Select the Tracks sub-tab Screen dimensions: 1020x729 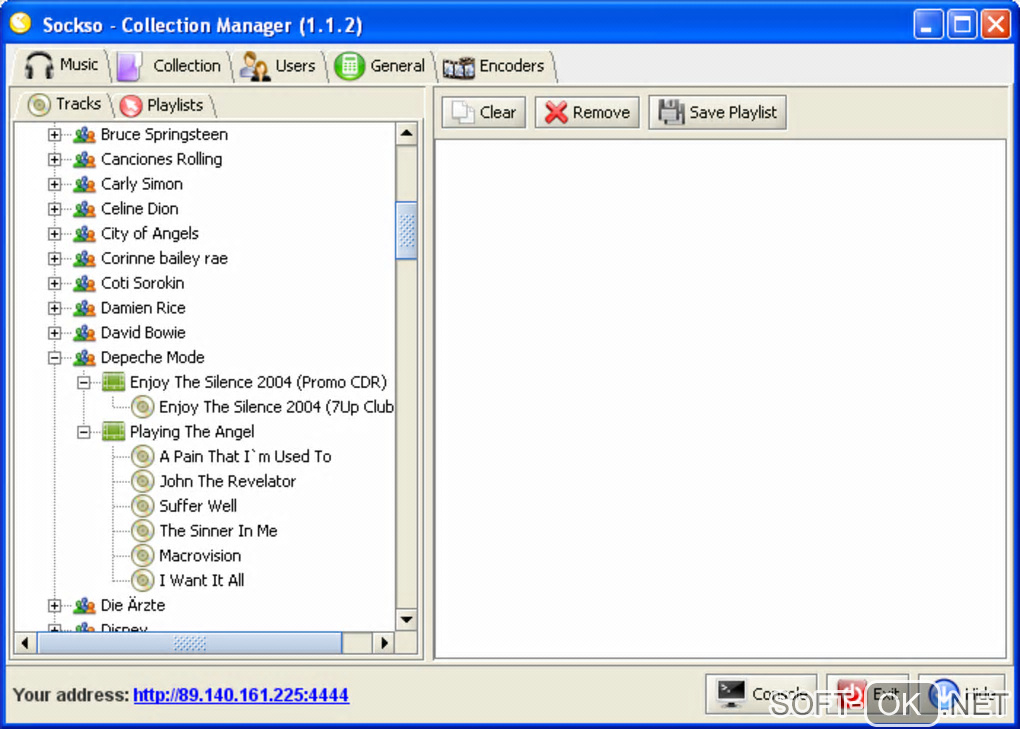click(65, 104)
